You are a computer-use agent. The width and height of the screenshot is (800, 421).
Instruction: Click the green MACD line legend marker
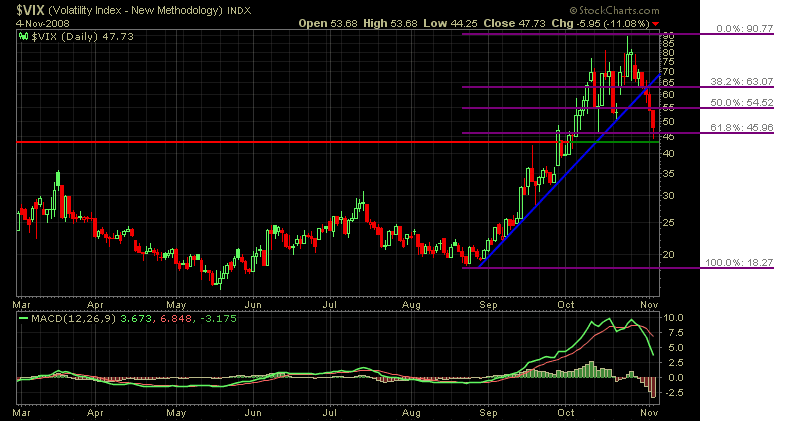pyautogui.click(x=23, y=318)
